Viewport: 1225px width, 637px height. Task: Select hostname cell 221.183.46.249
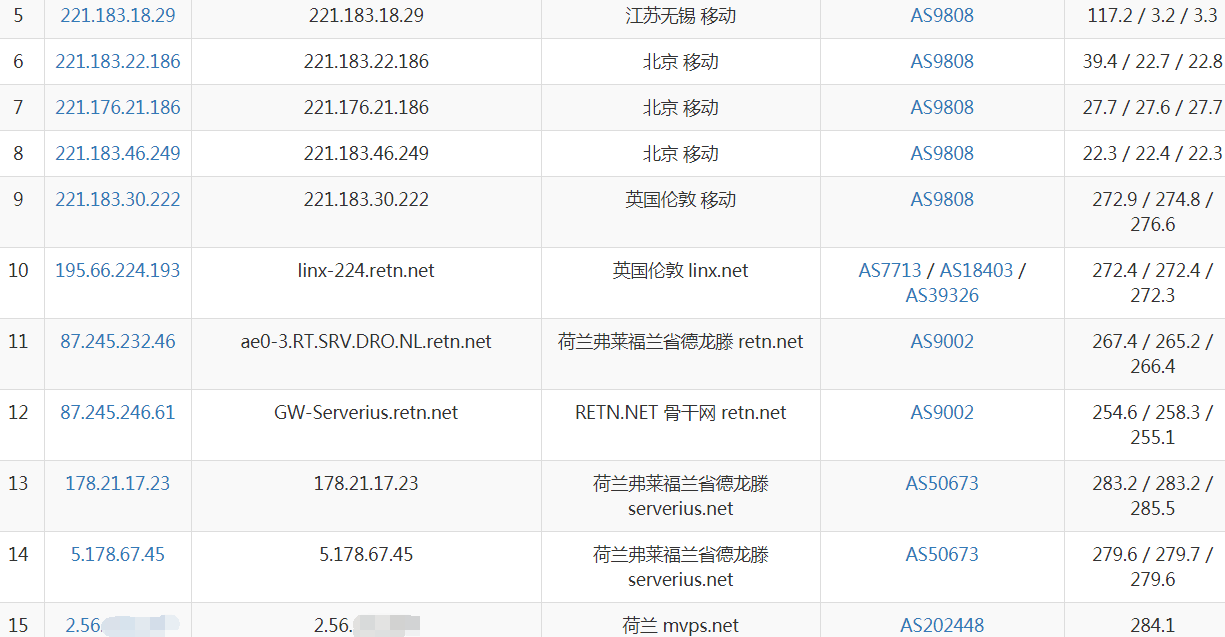[x=366, y=154]
